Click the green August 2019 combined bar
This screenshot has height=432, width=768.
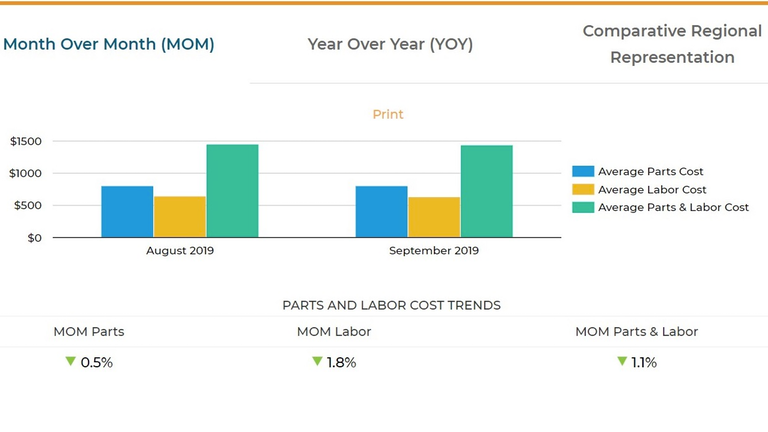pyautogui.click(x=232, y=191)
